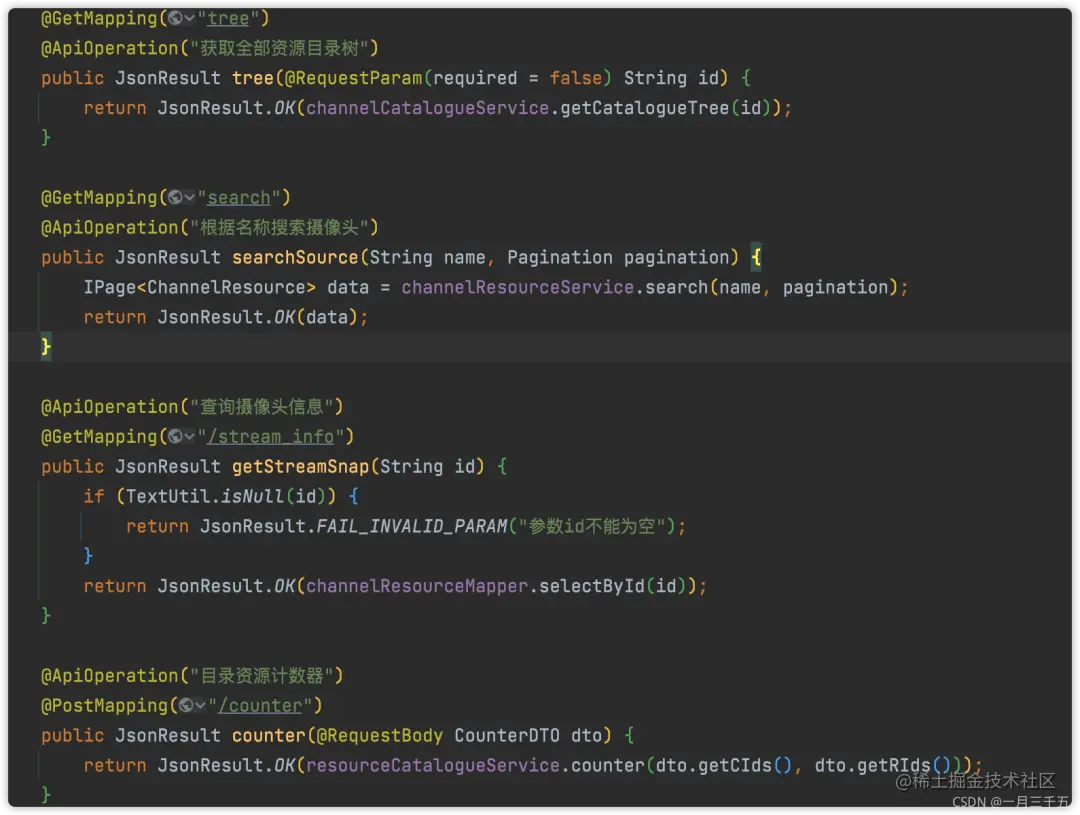1080x815 pixels.
Task: Click the "false" keyword in required attribute
Action: 576,78
